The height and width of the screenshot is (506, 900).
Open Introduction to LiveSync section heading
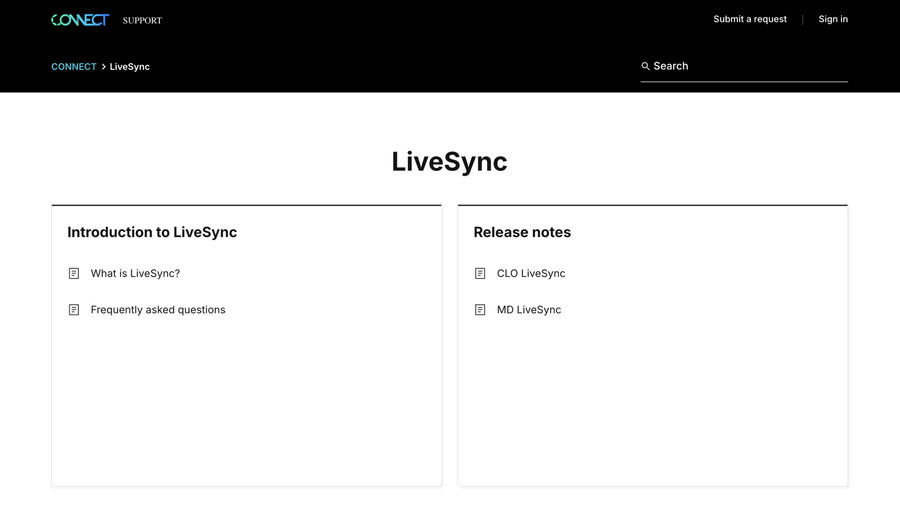[x=152, y=232]
